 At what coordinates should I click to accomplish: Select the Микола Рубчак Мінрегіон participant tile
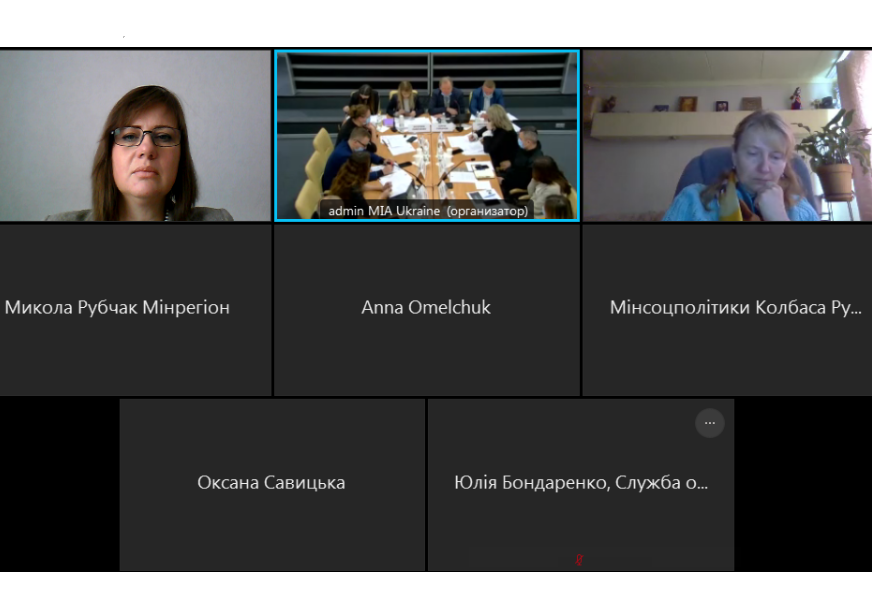pos(136,310)
